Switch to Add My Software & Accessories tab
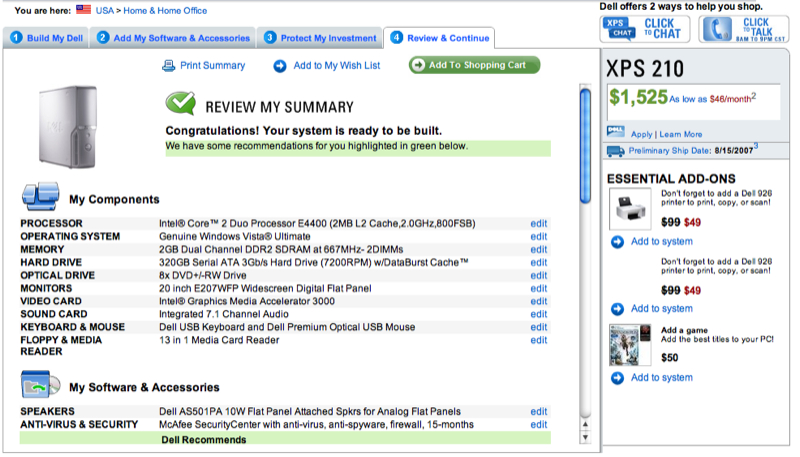Viewport: 800px width, 457px height. 173,38
